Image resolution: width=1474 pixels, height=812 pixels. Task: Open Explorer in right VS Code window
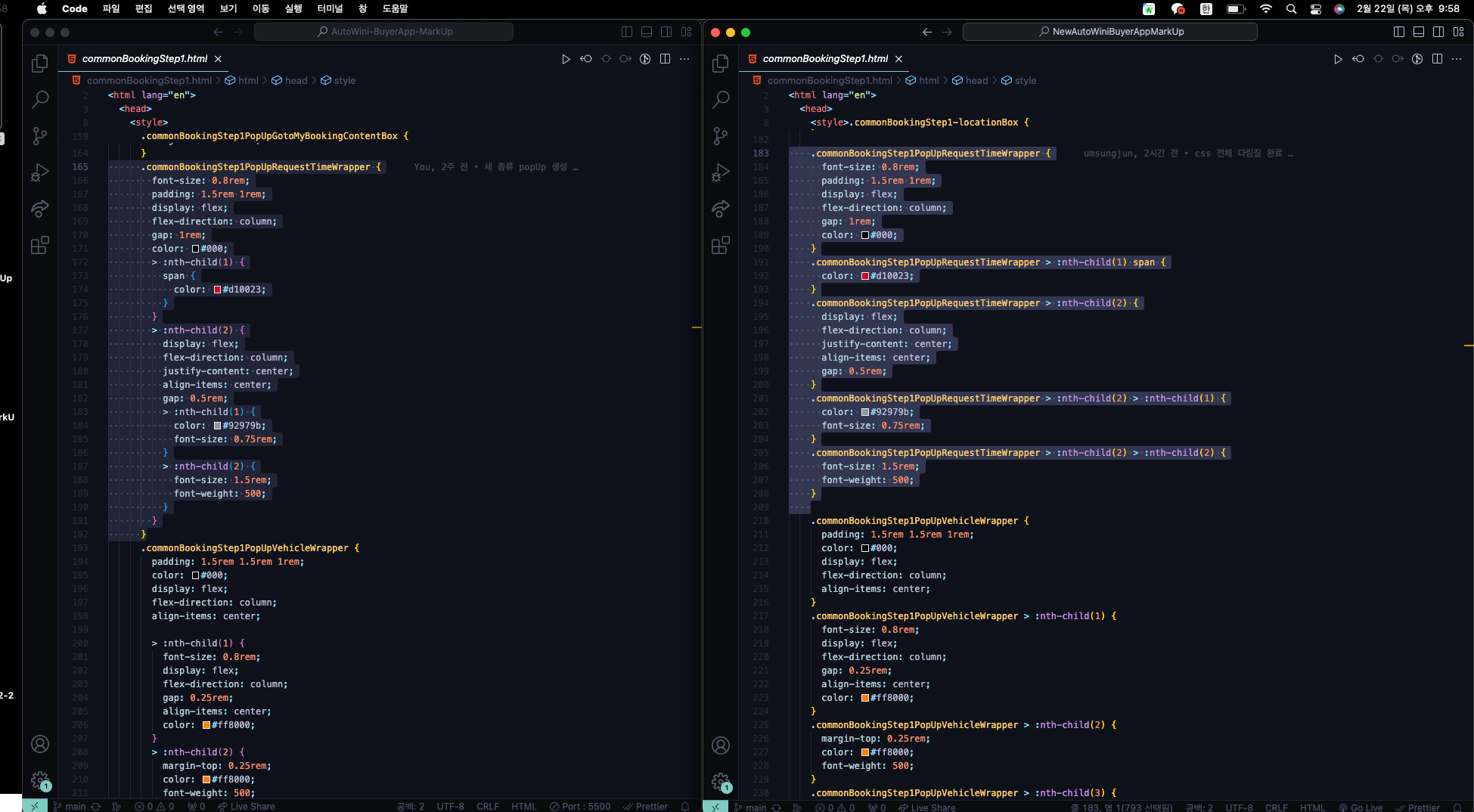pyautogui.click(x=721, y=64)
